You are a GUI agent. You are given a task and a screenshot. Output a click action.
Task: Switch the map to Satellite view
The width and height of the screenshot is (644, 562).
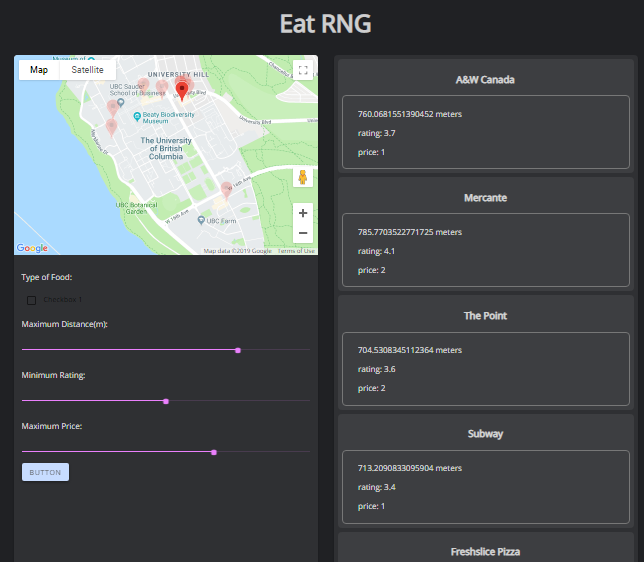click(87, 70)
